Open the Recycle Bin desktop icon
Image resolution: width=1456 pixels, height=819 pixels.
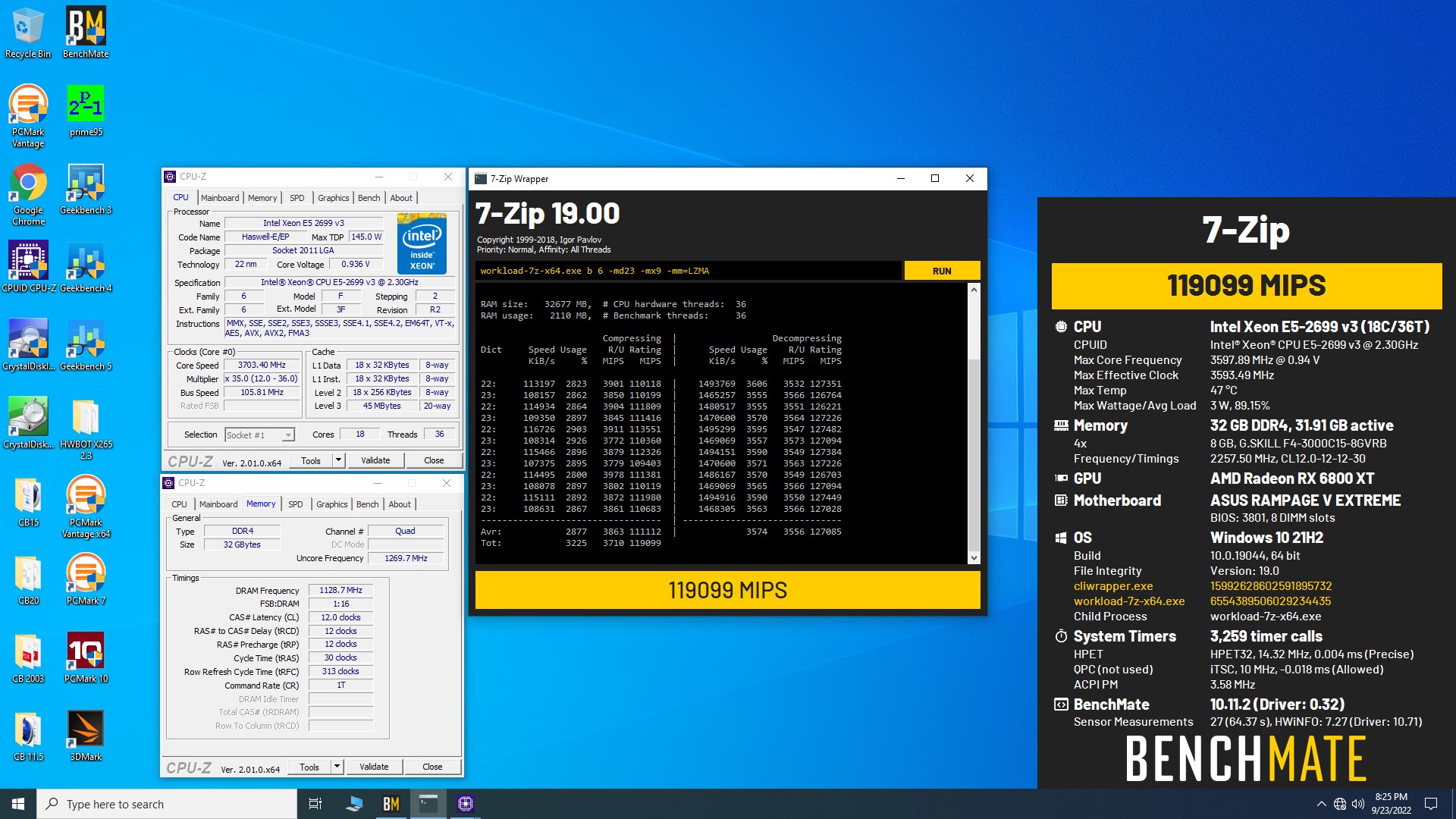28,33
